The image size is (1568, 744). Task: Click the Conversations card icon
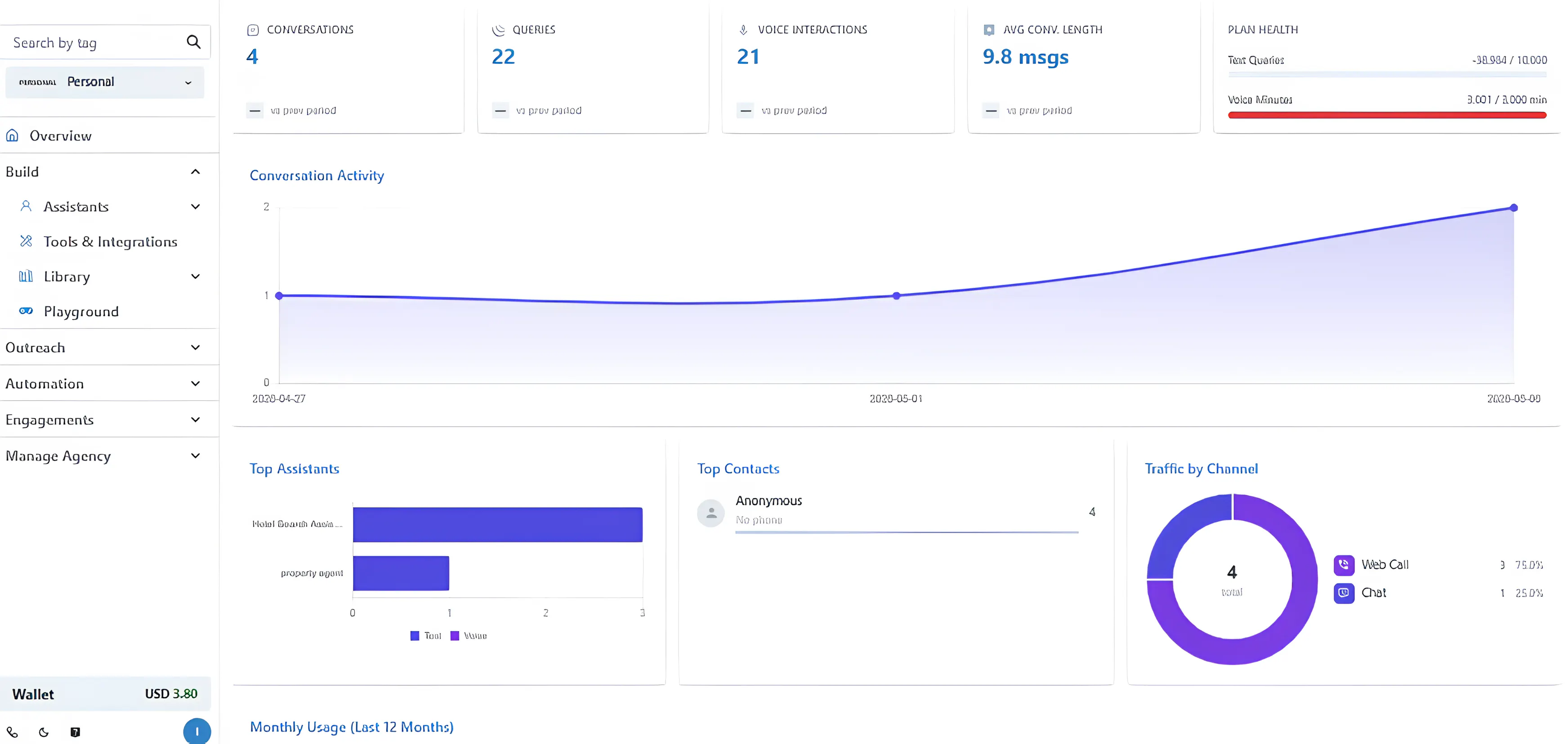pos(253,30)
